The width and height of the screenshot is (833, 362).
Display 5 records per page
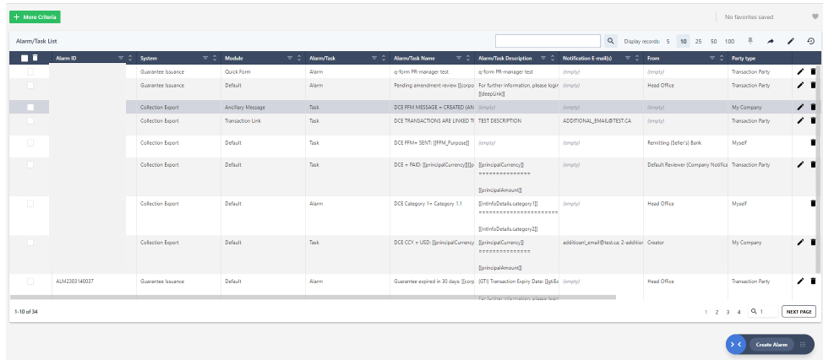tap(668, 41)
